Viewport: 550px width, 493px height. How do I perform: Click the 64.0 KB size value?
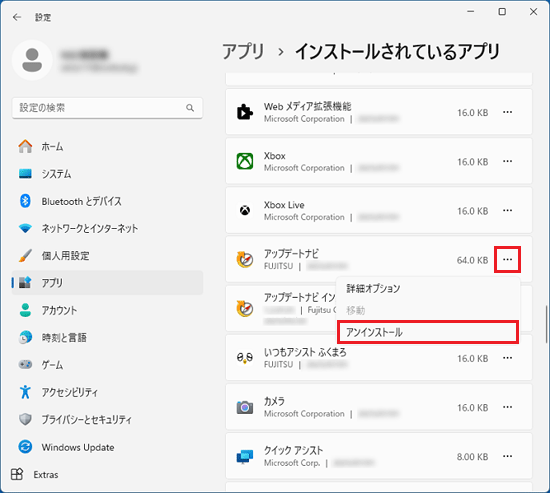(472, 260)
